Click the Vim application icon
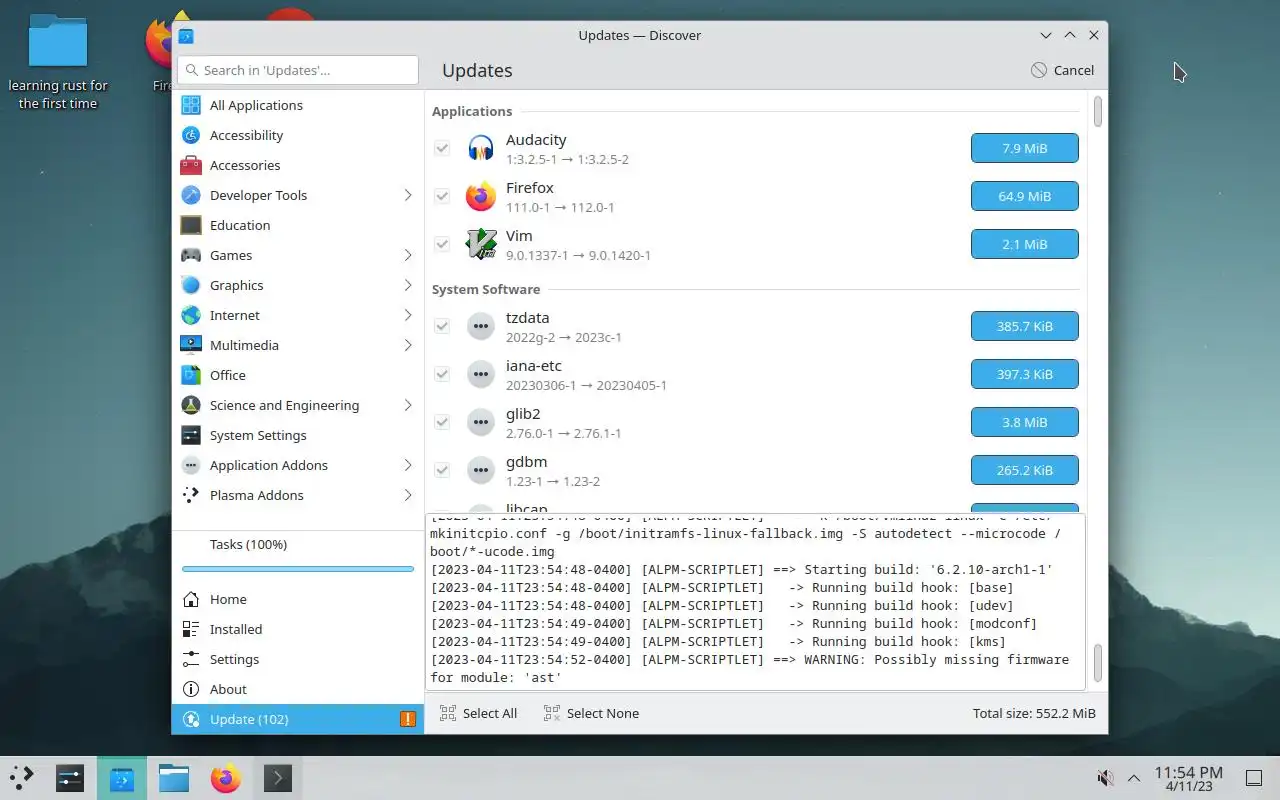The height and width of the screenshot is (800, 1280). pyautogui.click(x=481, y=244)
